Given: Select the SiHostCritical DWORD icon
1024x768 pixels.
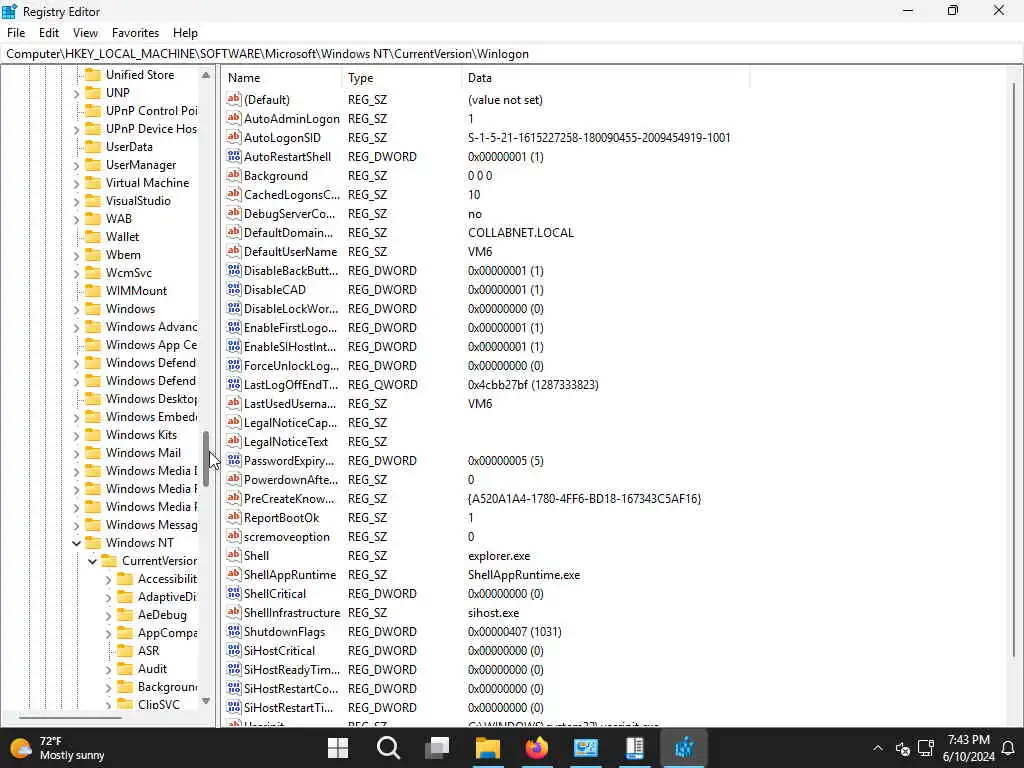Looking at the screenshot, I should 234,650.
